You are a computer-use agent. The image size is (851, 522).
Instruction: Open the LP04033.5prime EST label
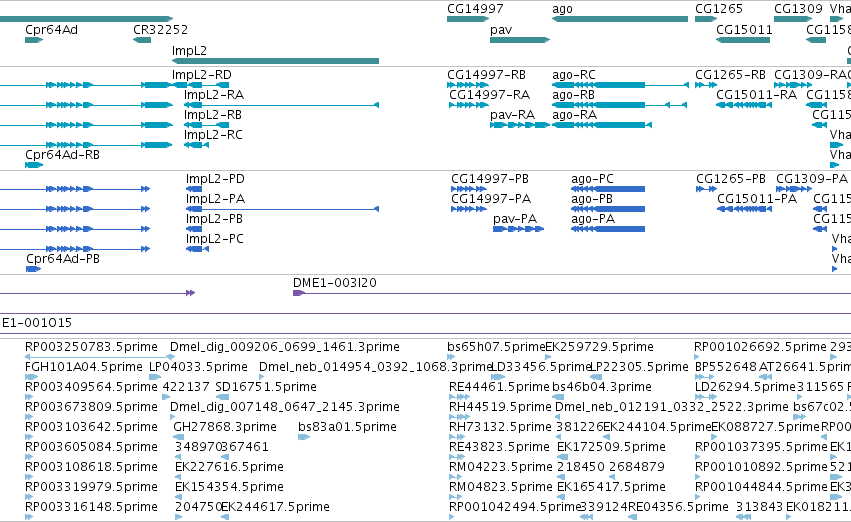point(198,367)
